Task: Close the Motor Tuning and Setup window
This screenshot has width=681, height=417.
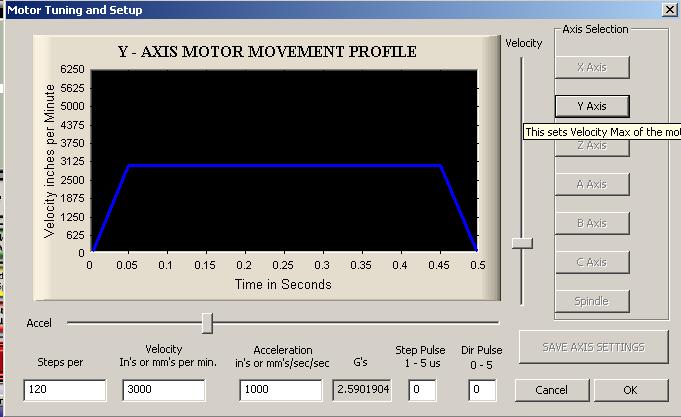Action: (x=668, y=10)
